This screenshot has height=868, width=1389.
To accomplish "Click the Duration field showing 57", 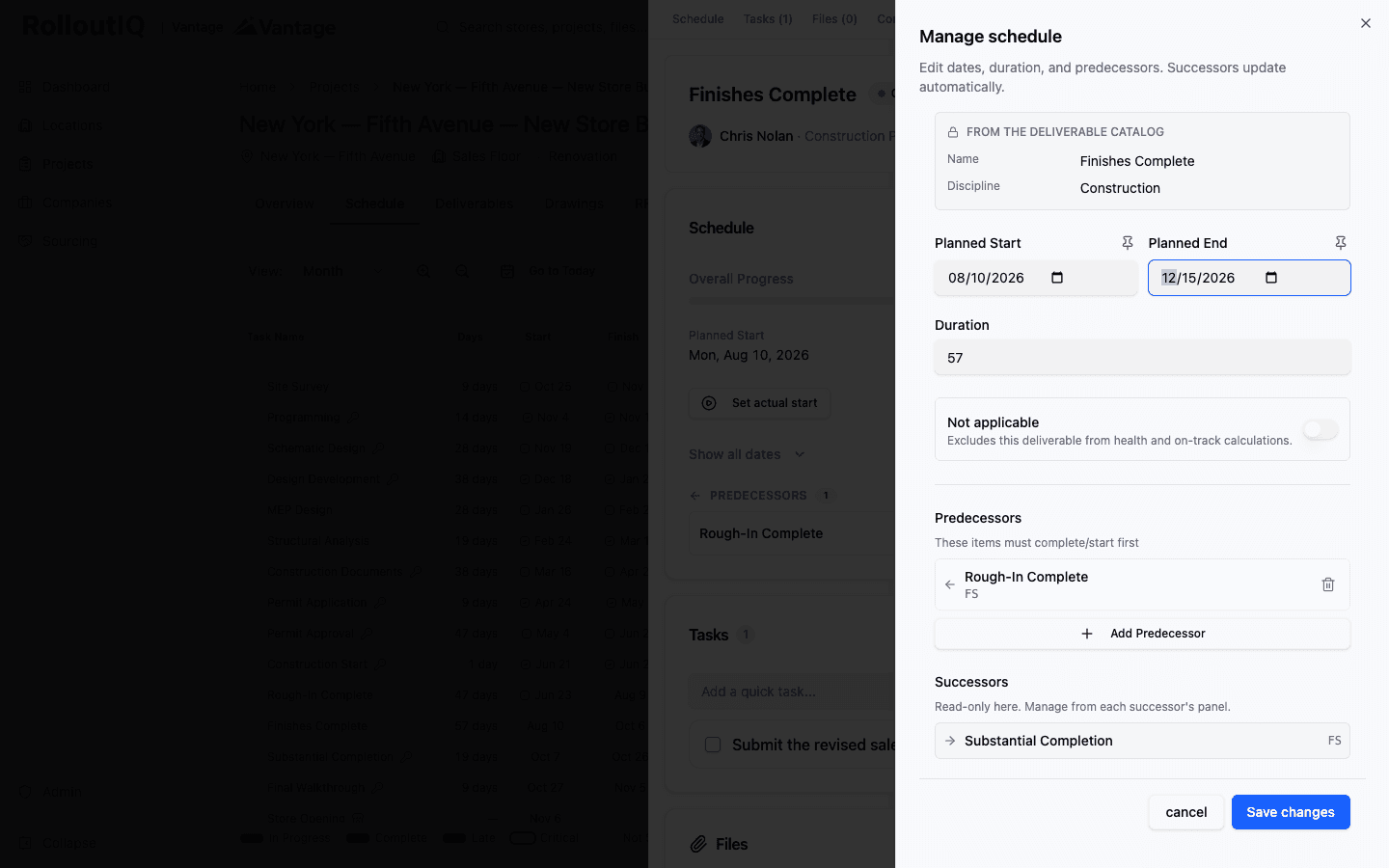I will click(1142, 358).
